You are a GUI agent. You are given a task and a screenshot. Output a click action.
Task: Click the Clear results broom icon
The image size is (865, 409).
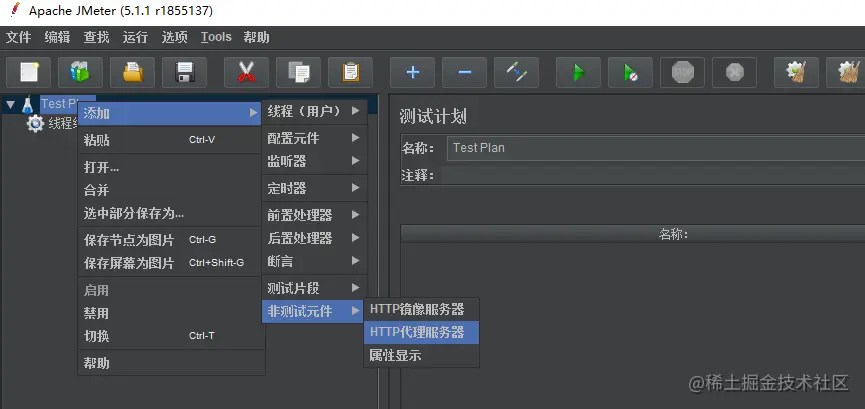click(x=796, y=72)
